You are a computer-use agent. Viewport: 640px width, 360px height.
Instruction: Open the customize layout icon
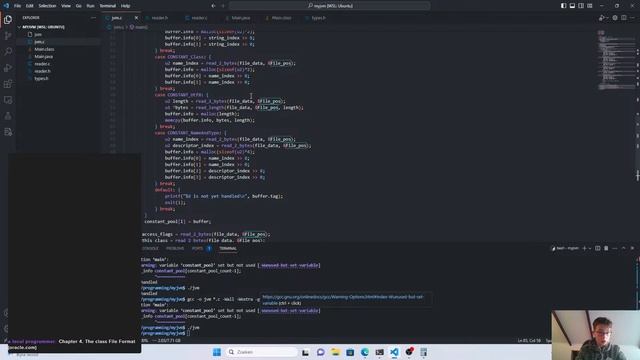coord(590,6)
